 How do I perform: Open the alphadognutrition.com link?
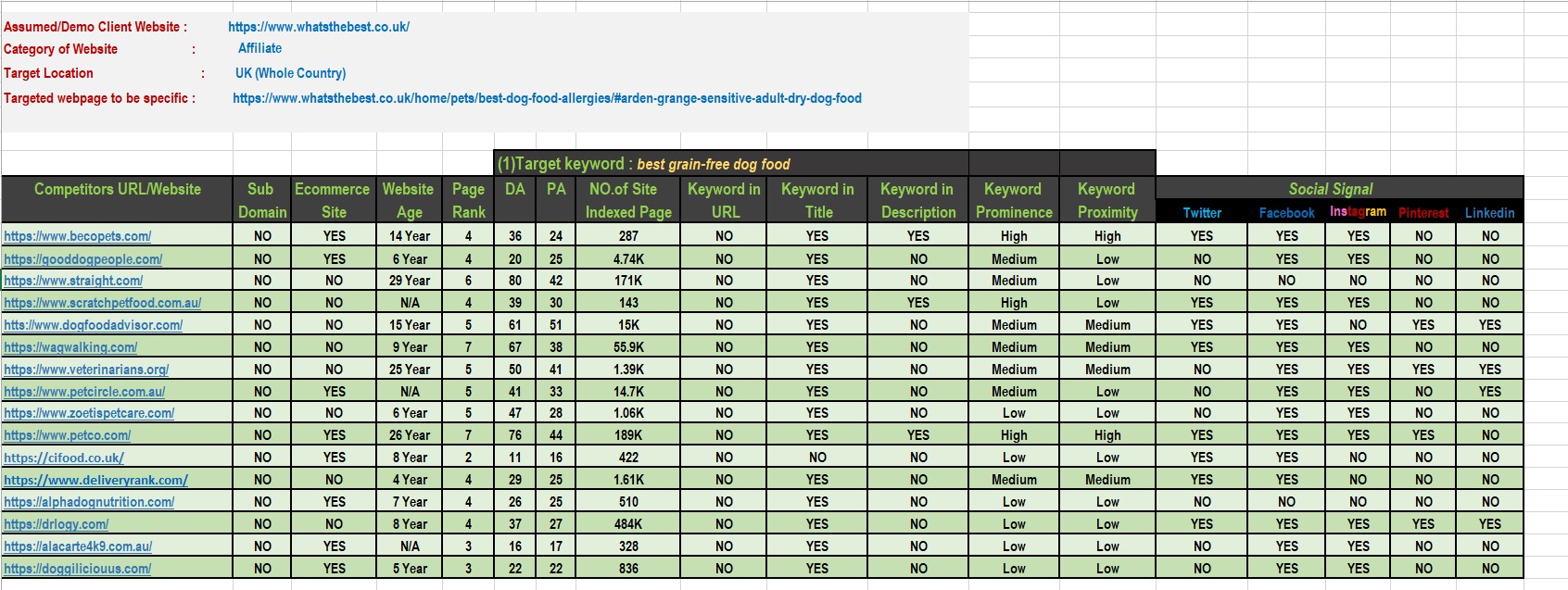pos(89,502)
